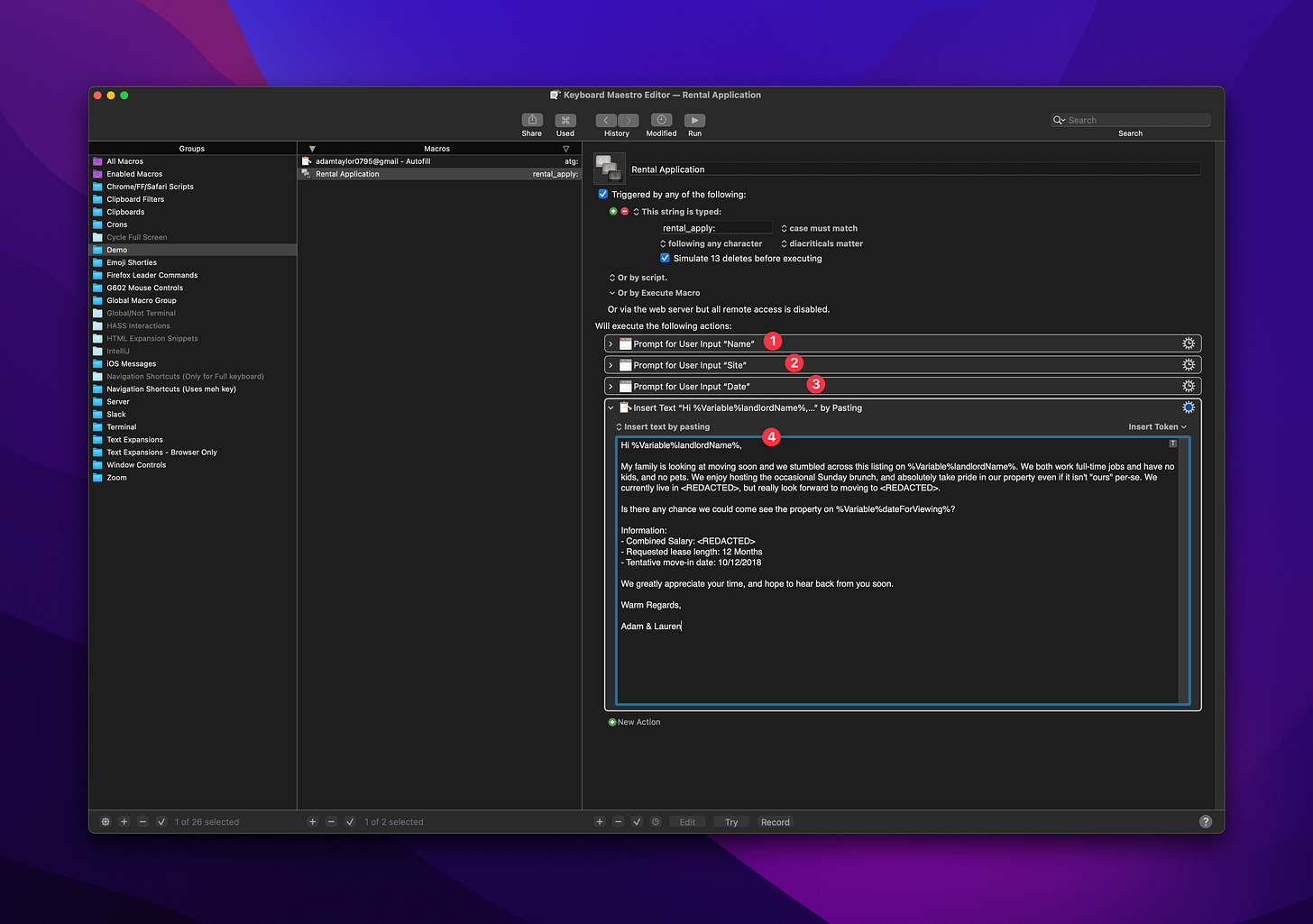The height and width of the screenshot is (924, 1313).
Task: Click the Record button
Action: click(x=776, y=822)
